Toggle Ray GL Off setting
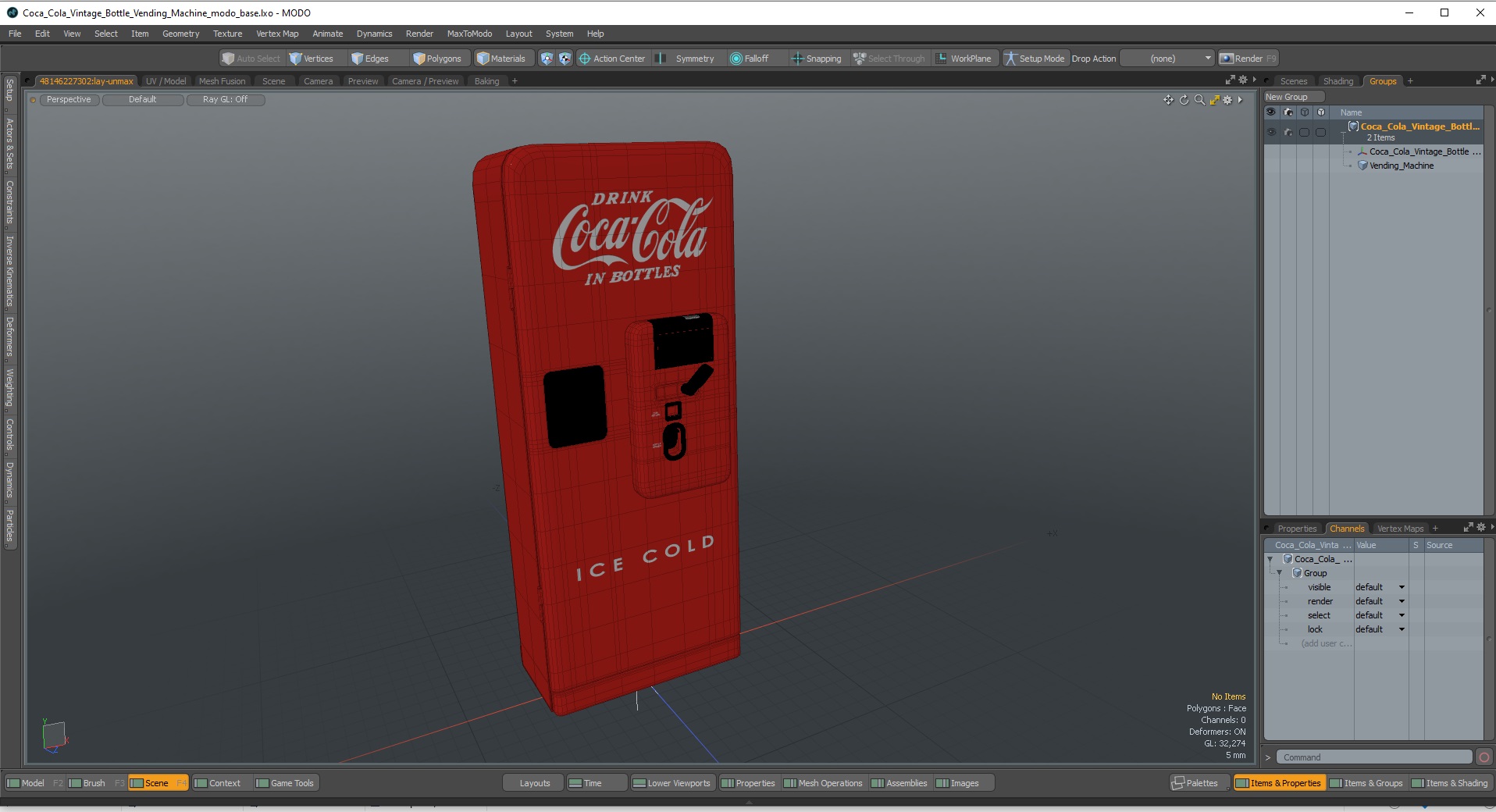 click(225, 100)
